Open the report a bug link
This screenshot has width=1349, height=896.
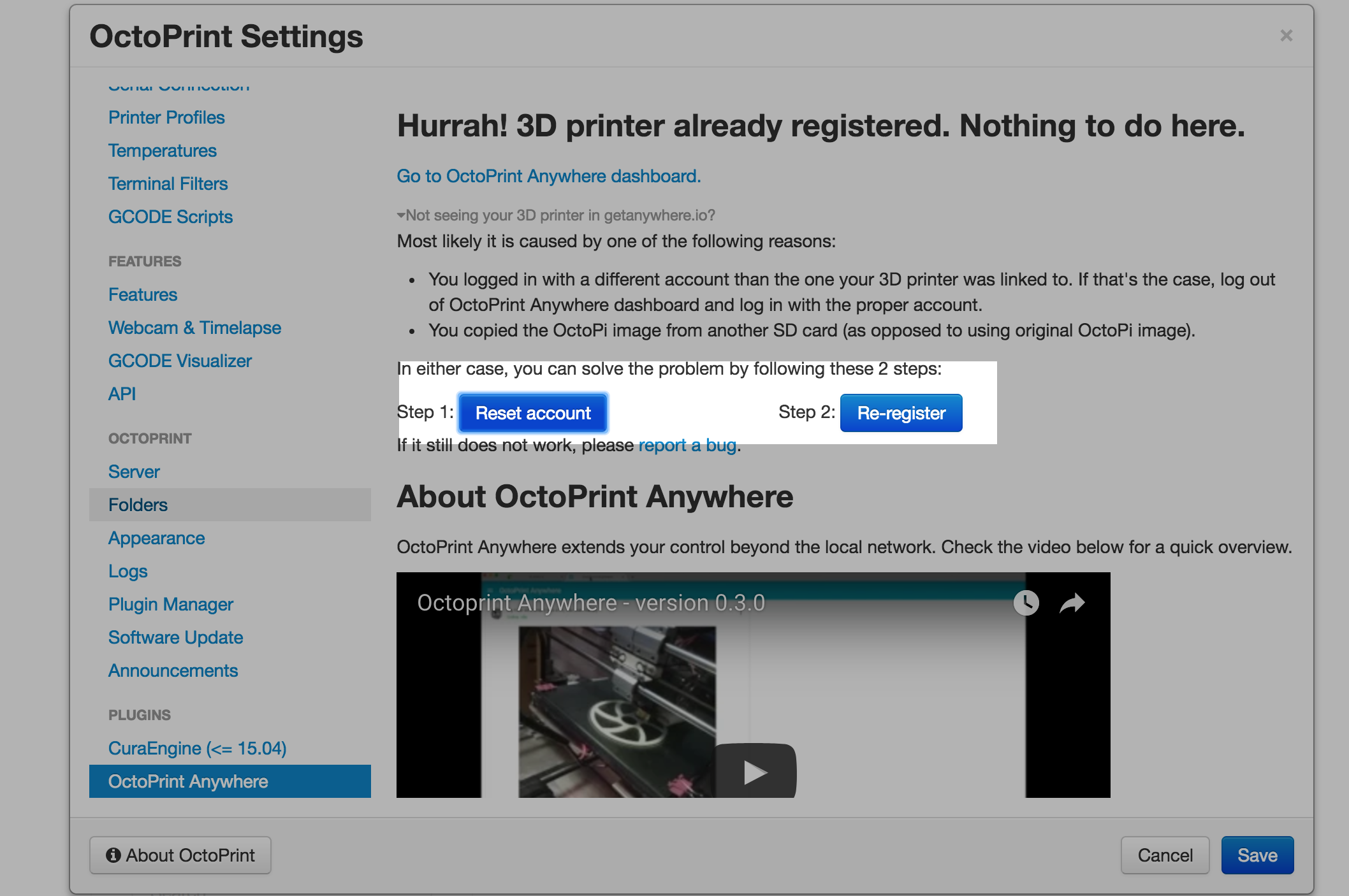coord(687,445)
